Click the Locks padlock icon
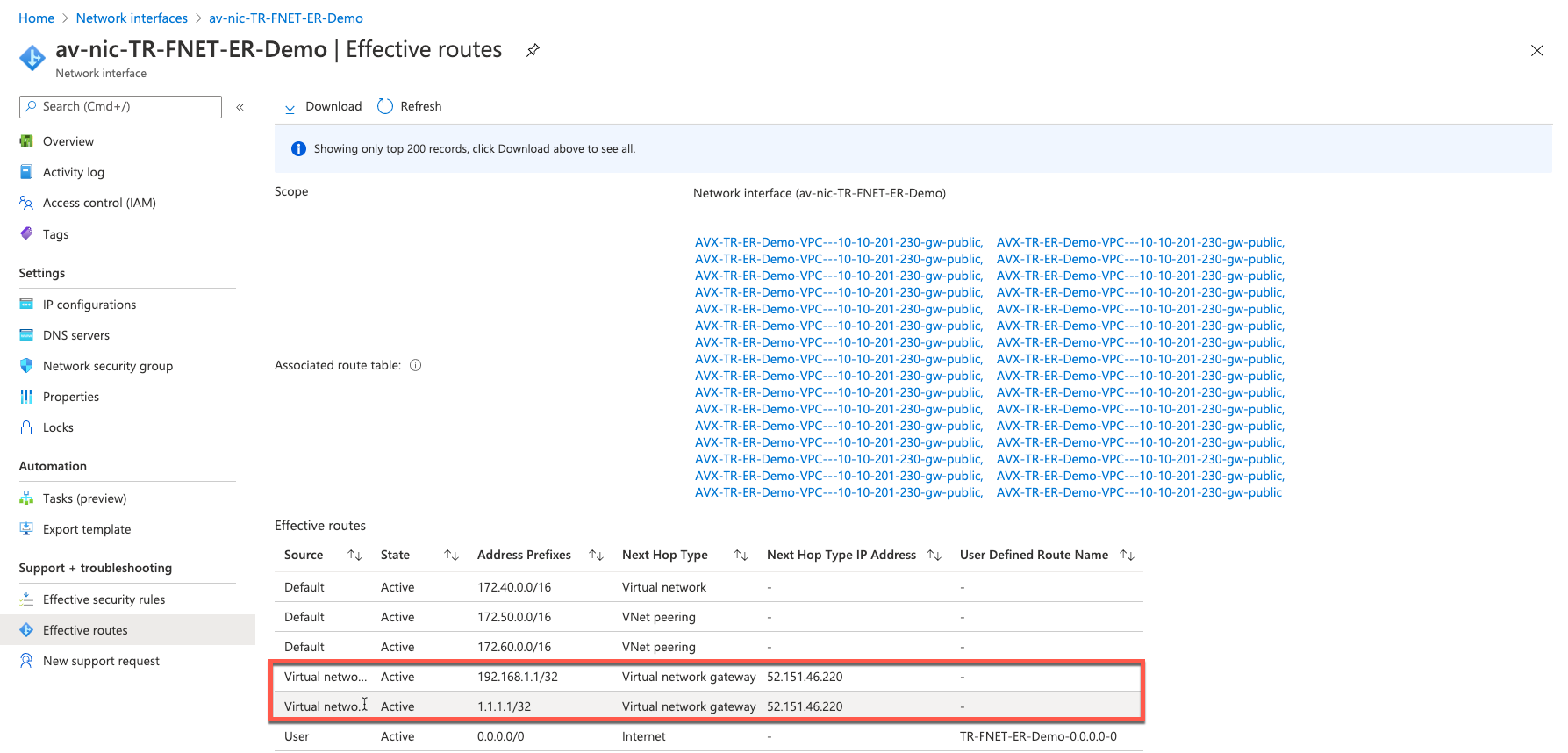Viewport: 1568px width, 753px height. (26, 427)
